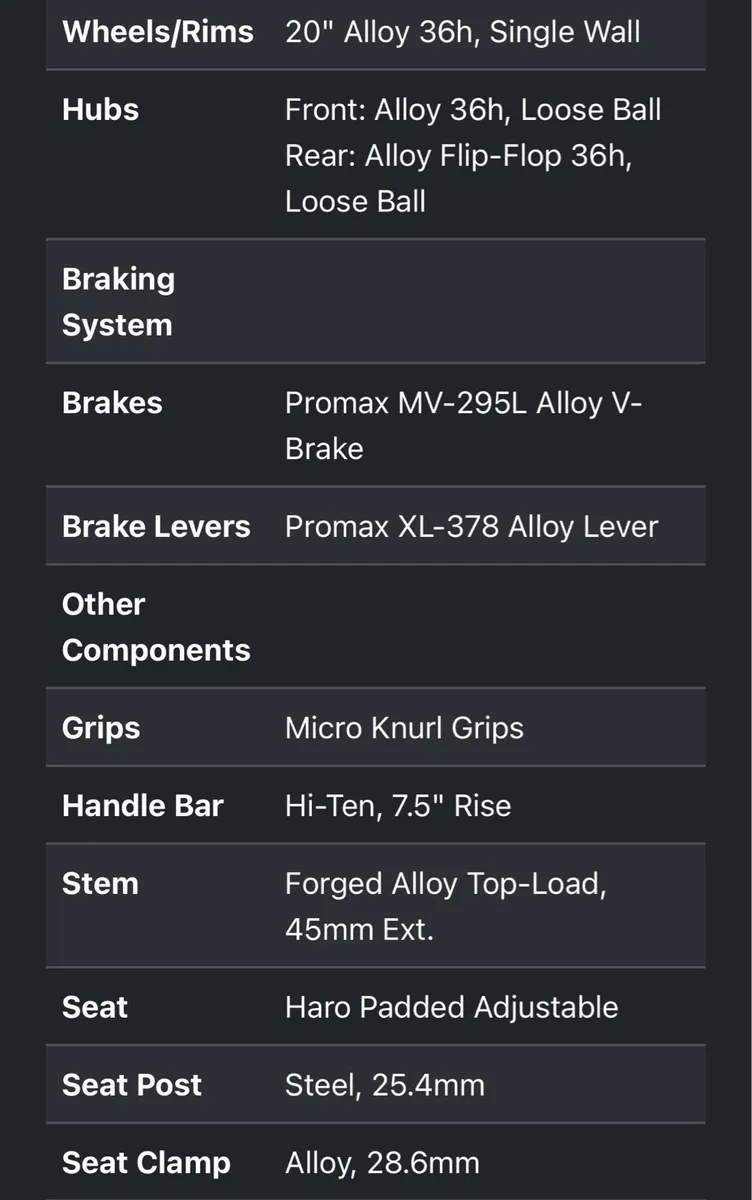The width and height of the screenshot is (752, 1200).
Task: Select the Promax XL-378 Alloy Lever text
Action: coord(471,527)
